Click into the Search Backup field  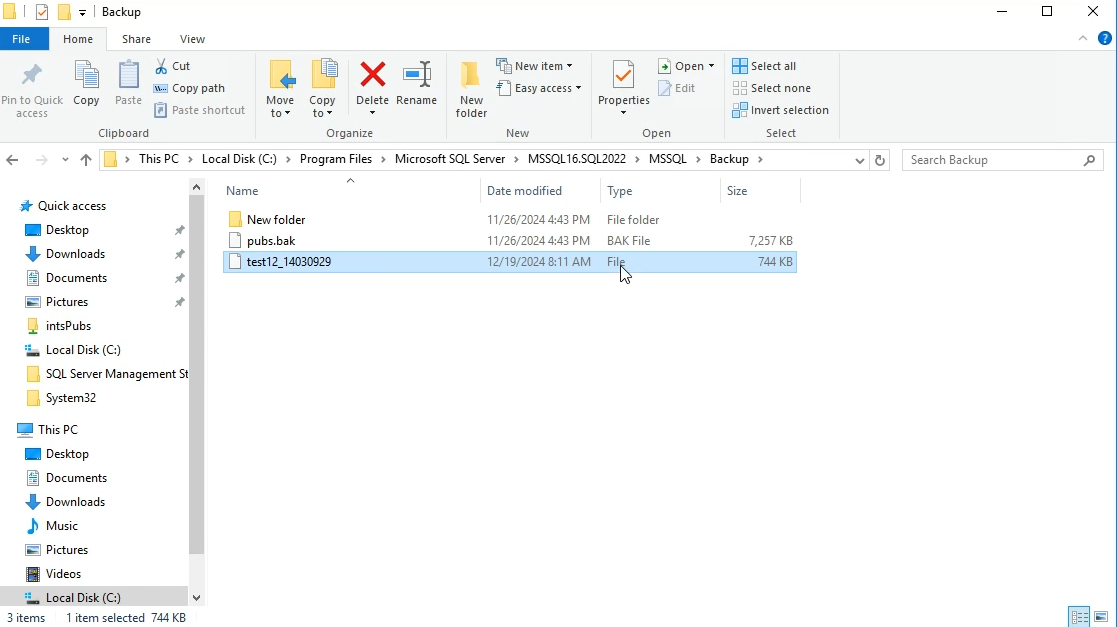[x=1002, y=160]
